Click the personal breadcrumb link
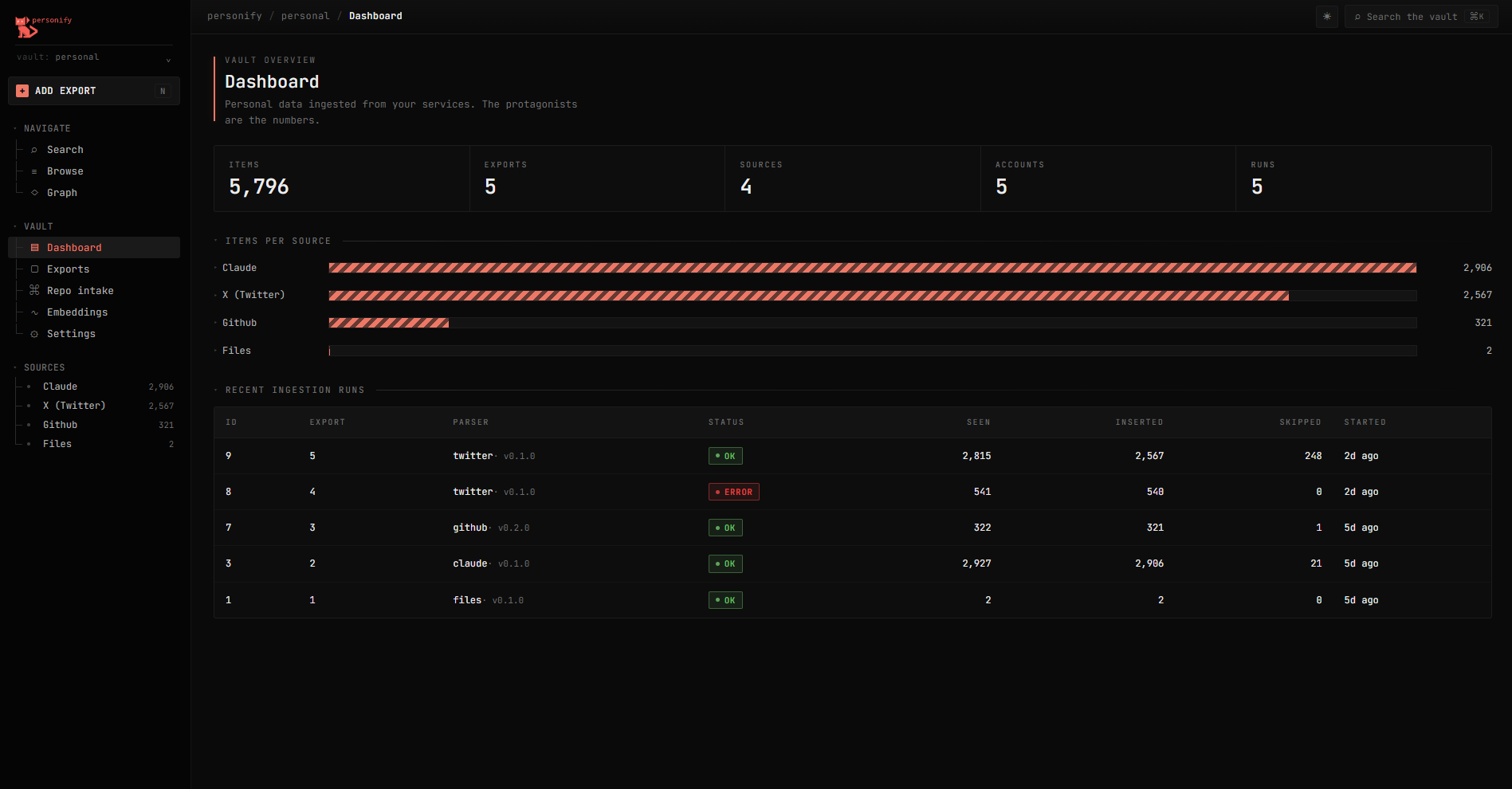 305,16
